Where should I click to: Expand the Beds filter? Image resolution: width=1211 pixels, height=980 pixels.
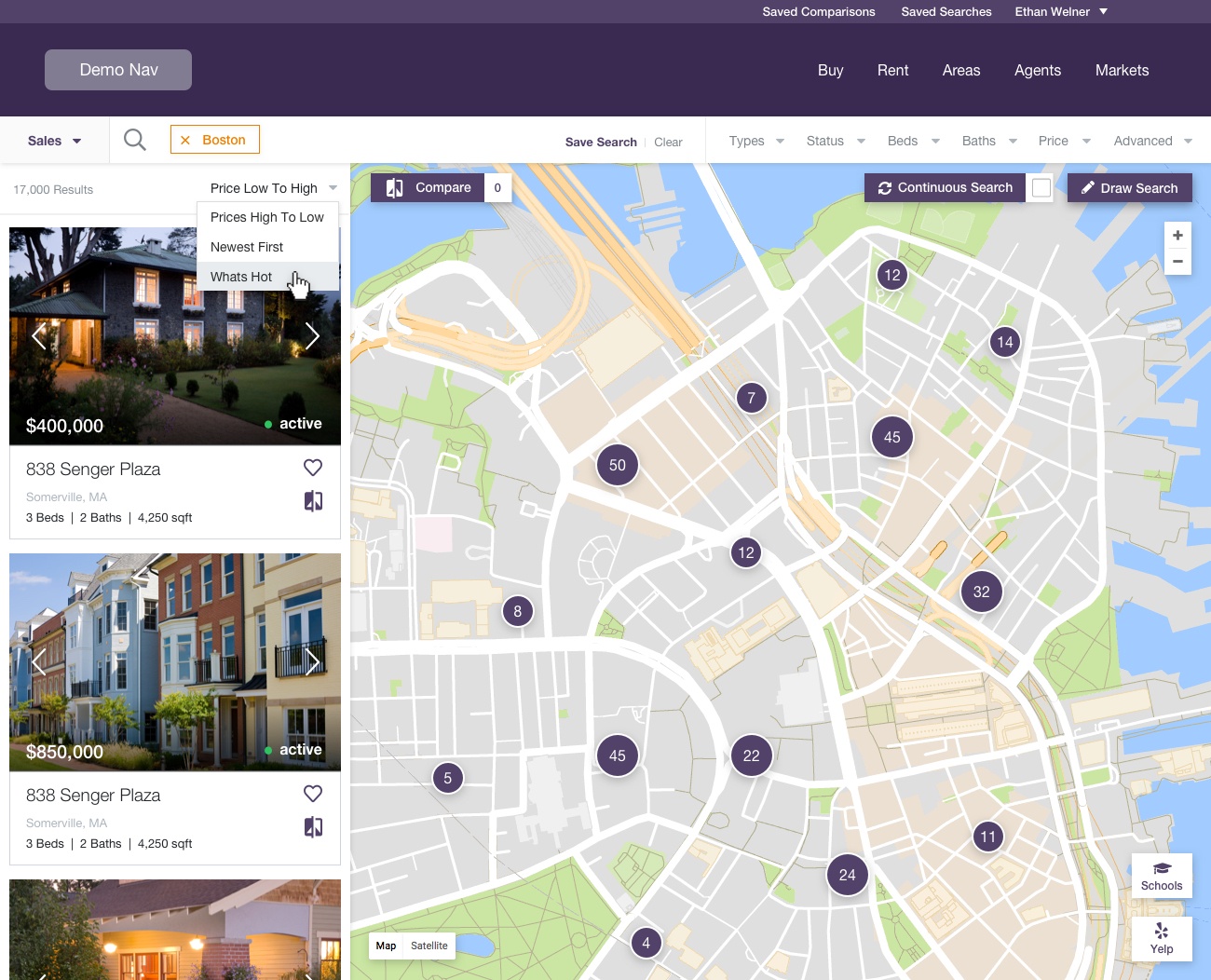click(913, 141)
